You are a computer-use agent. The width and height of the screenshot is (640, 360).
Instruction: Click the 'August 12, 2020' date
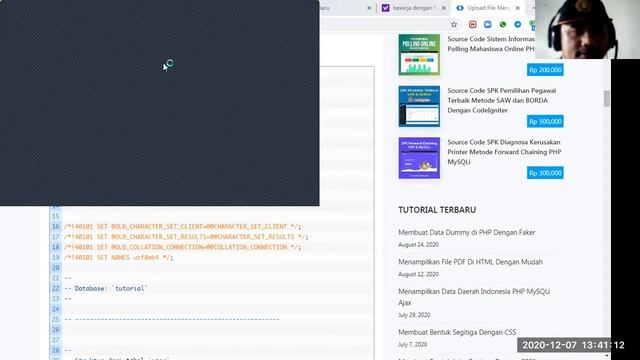[x=418, y=274]
